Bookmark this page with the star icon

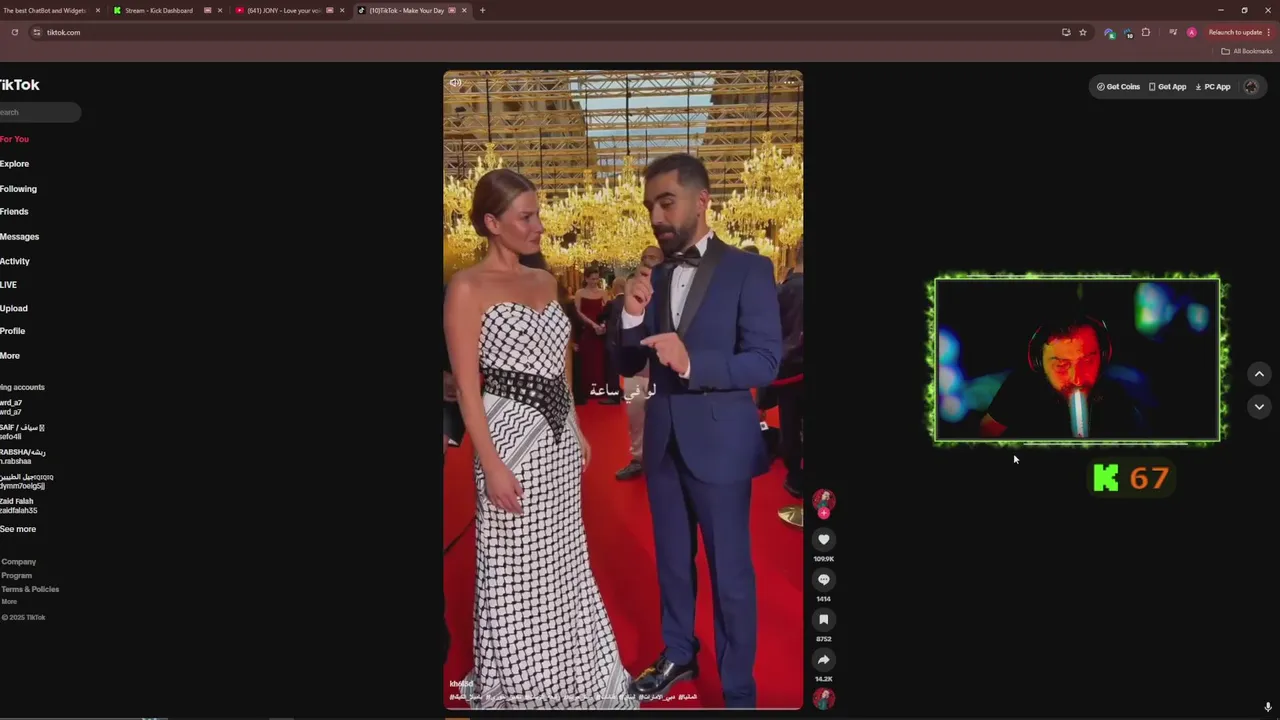pyautogui.click(x=1083, y=32)
